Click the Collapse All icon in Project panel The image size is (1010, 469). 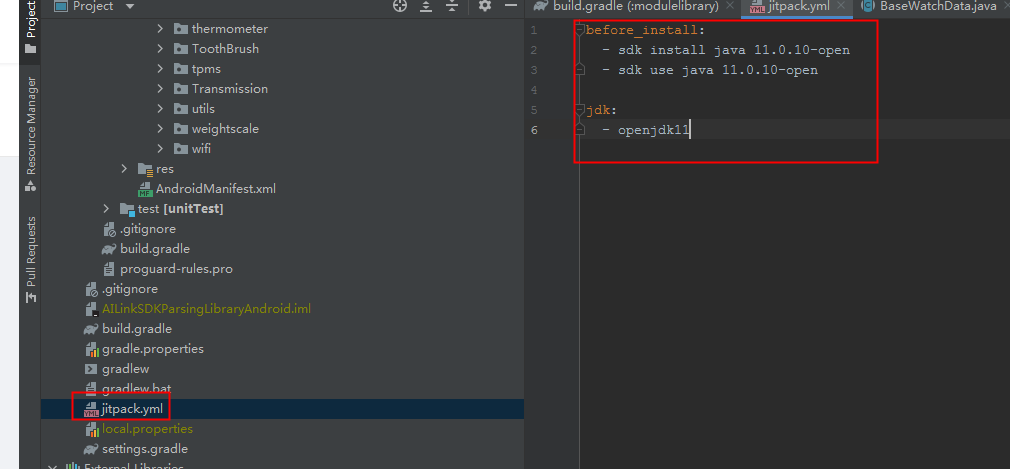point(452,7)
